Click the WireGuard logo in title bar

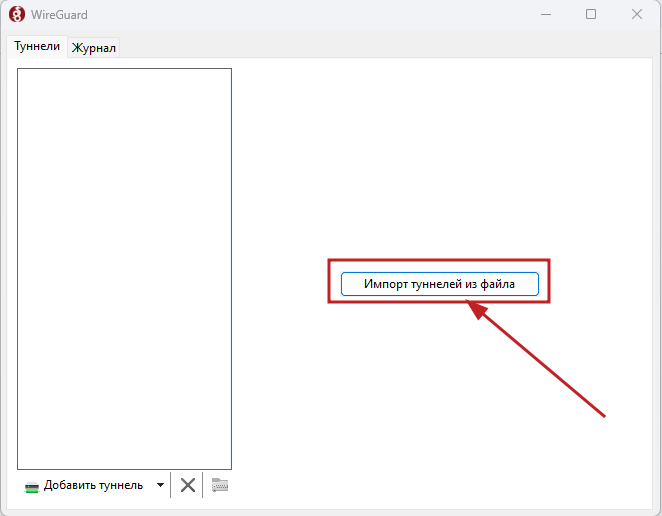pos(17,14)
